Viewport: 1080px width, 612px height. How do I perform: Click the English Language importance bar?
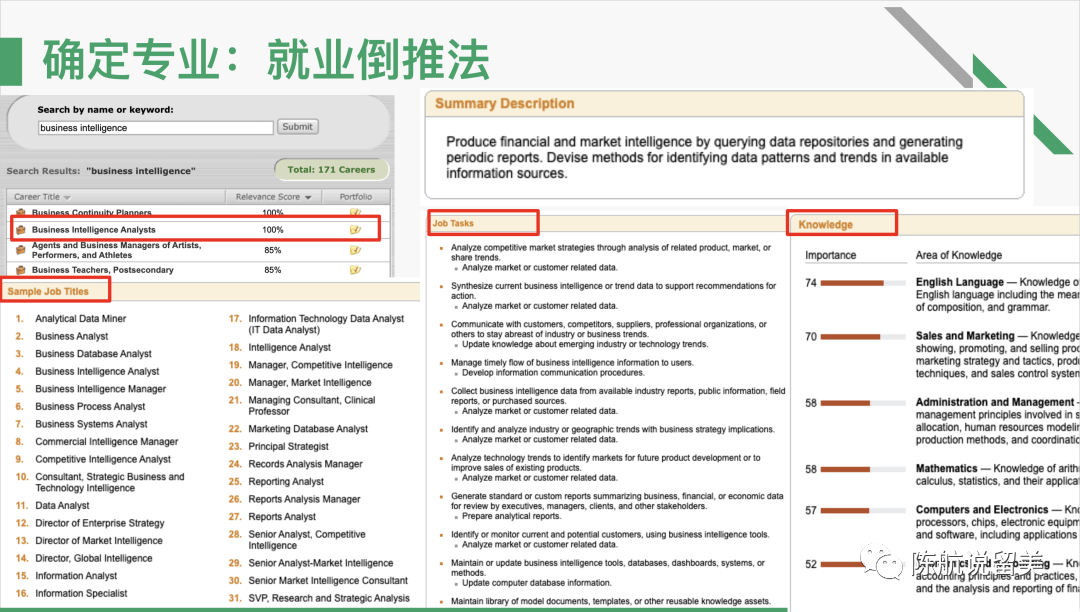click(x=852, y=283)
